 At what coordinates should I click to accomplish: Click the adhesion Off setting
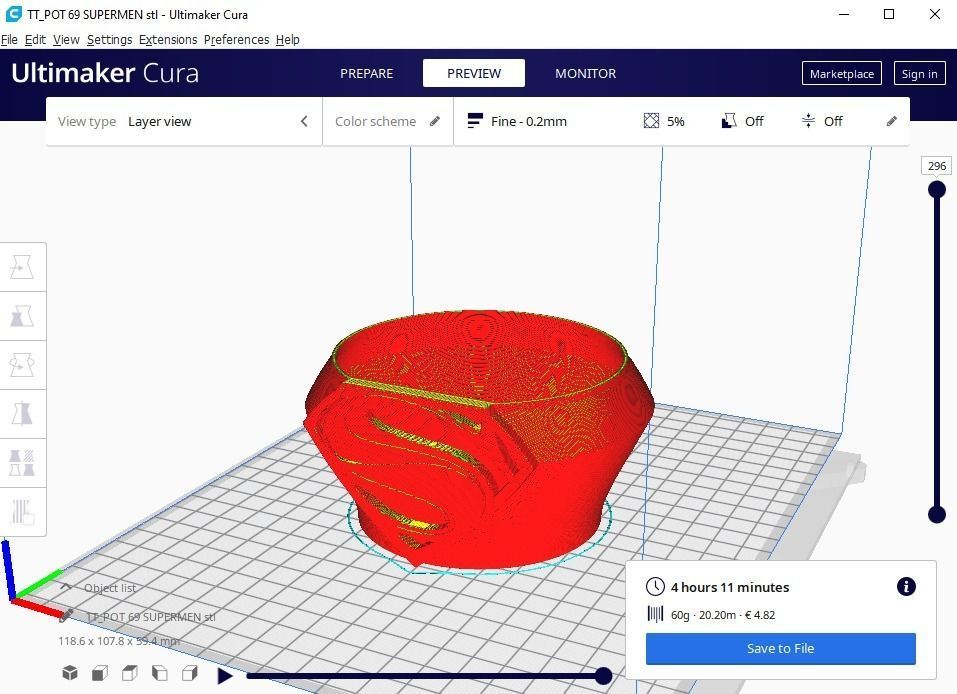pyautogui.click(x=822, y=121)
